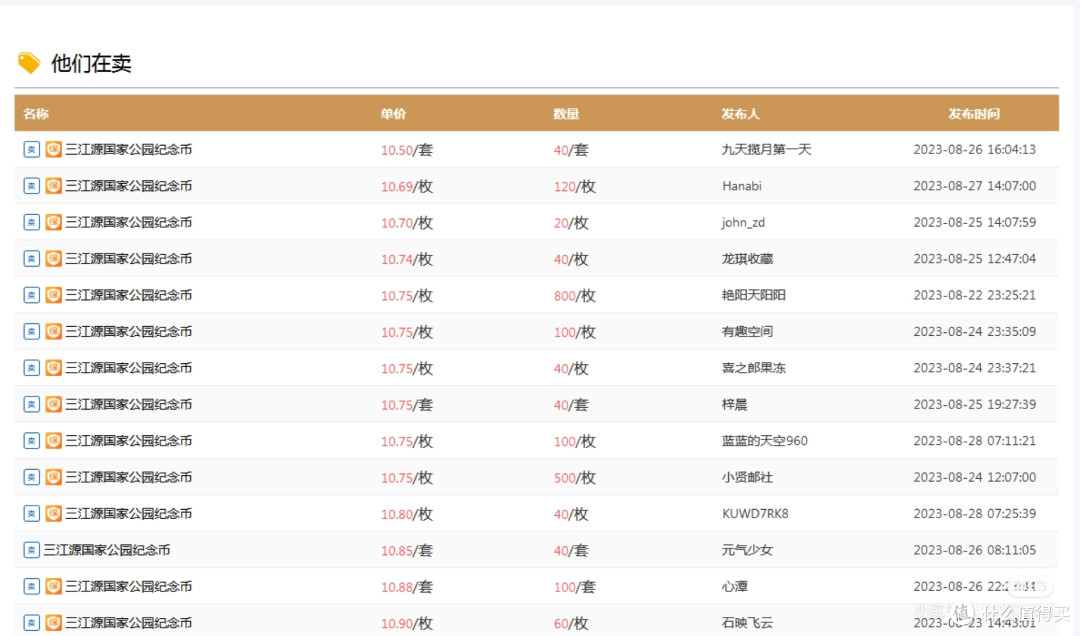Click the blue 卖 icon in 蓝蓝的天空960's row
Screen dimensions: 1080x636
pos(32,441)
